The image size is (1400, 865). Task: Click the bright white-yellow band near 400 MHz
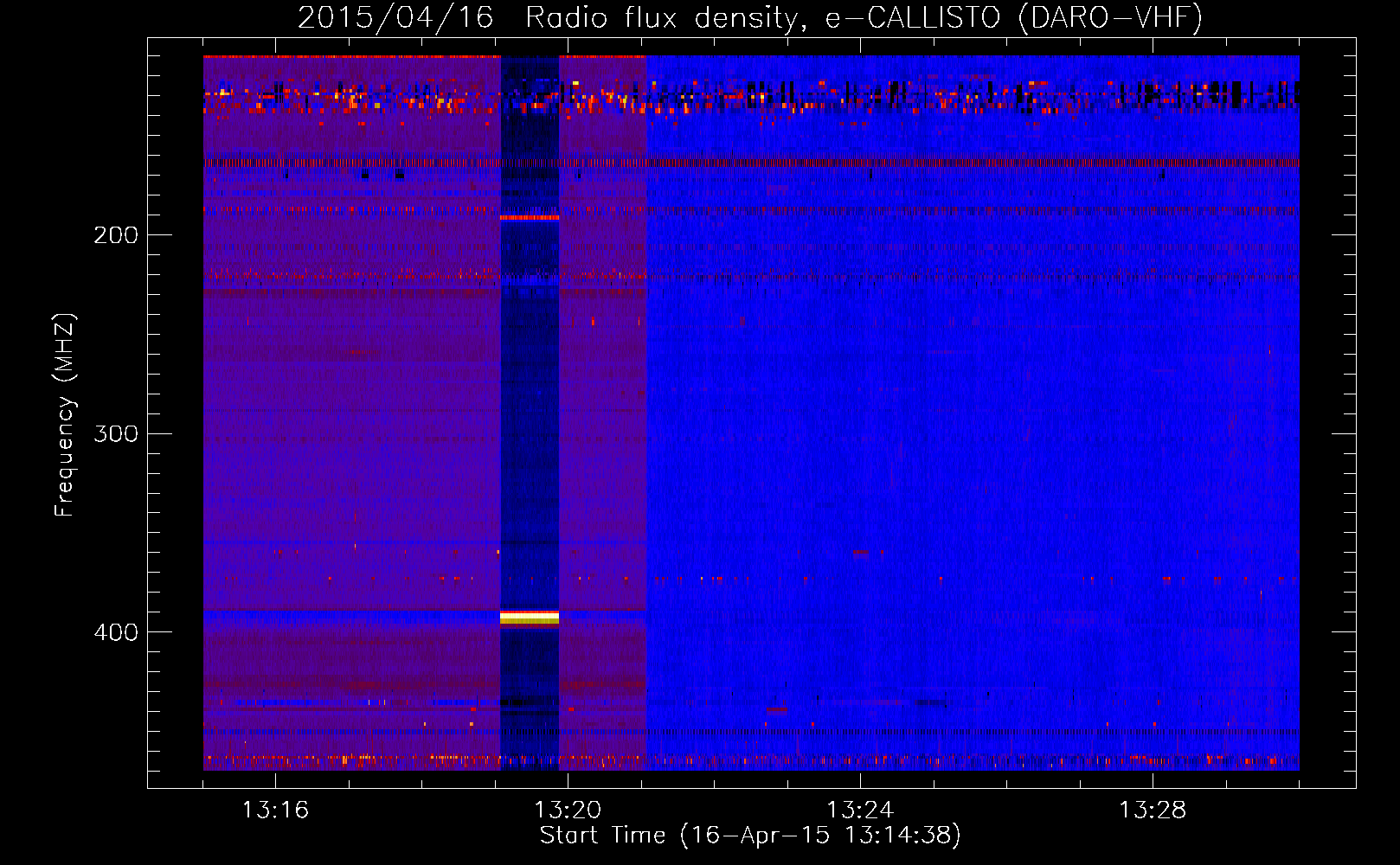(530, 618)
